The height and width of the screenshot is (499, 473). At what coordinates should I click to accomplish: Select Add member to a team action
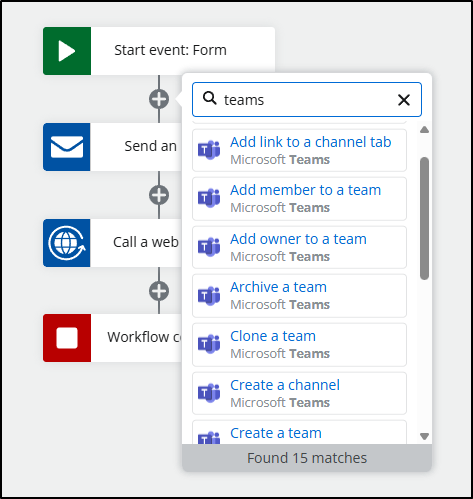click(299, 199)
